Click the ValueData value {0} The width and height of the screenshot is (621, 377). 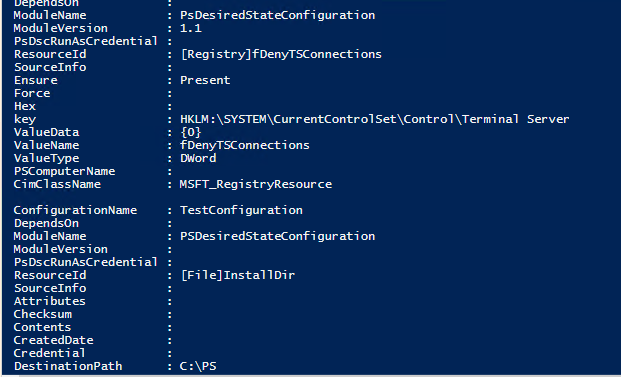(x=190, y=132)
